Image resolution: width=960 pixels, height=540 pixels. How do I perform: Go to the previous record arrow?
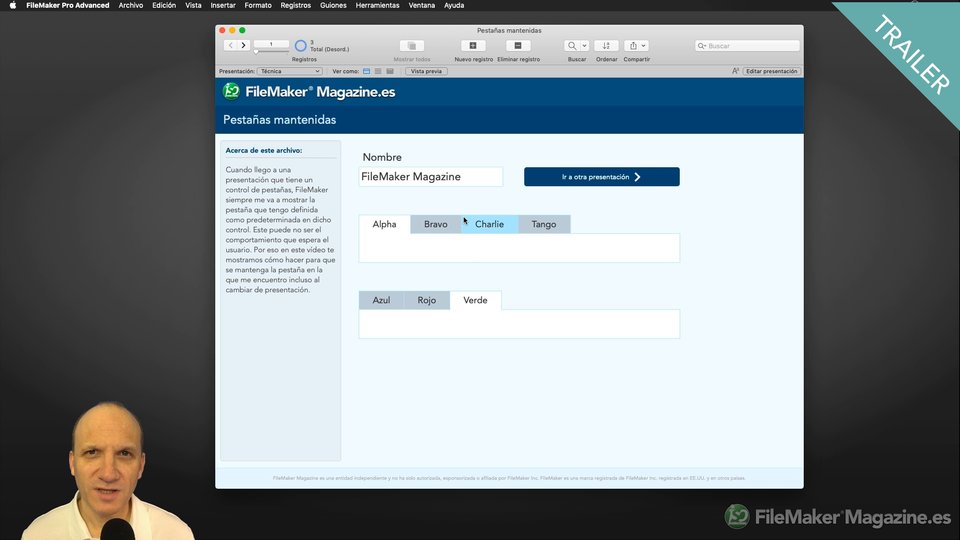coord(230,45)
